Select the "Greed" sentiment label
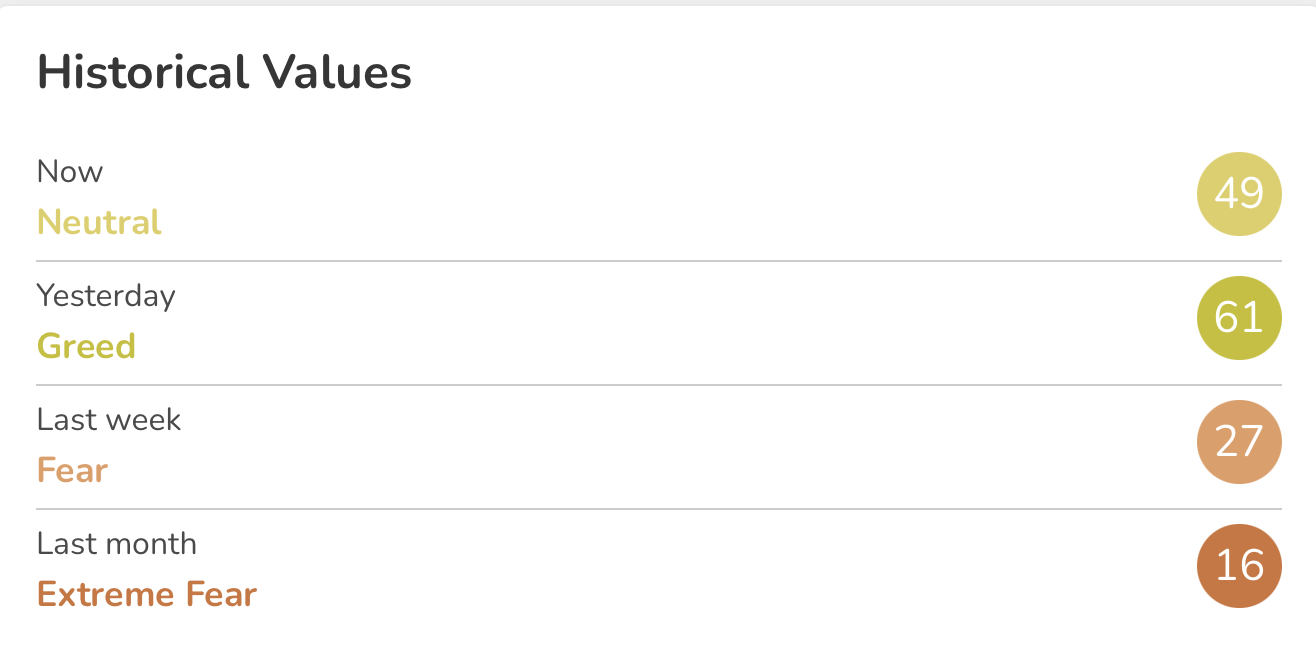1316x658 pixels. point(86,346)
